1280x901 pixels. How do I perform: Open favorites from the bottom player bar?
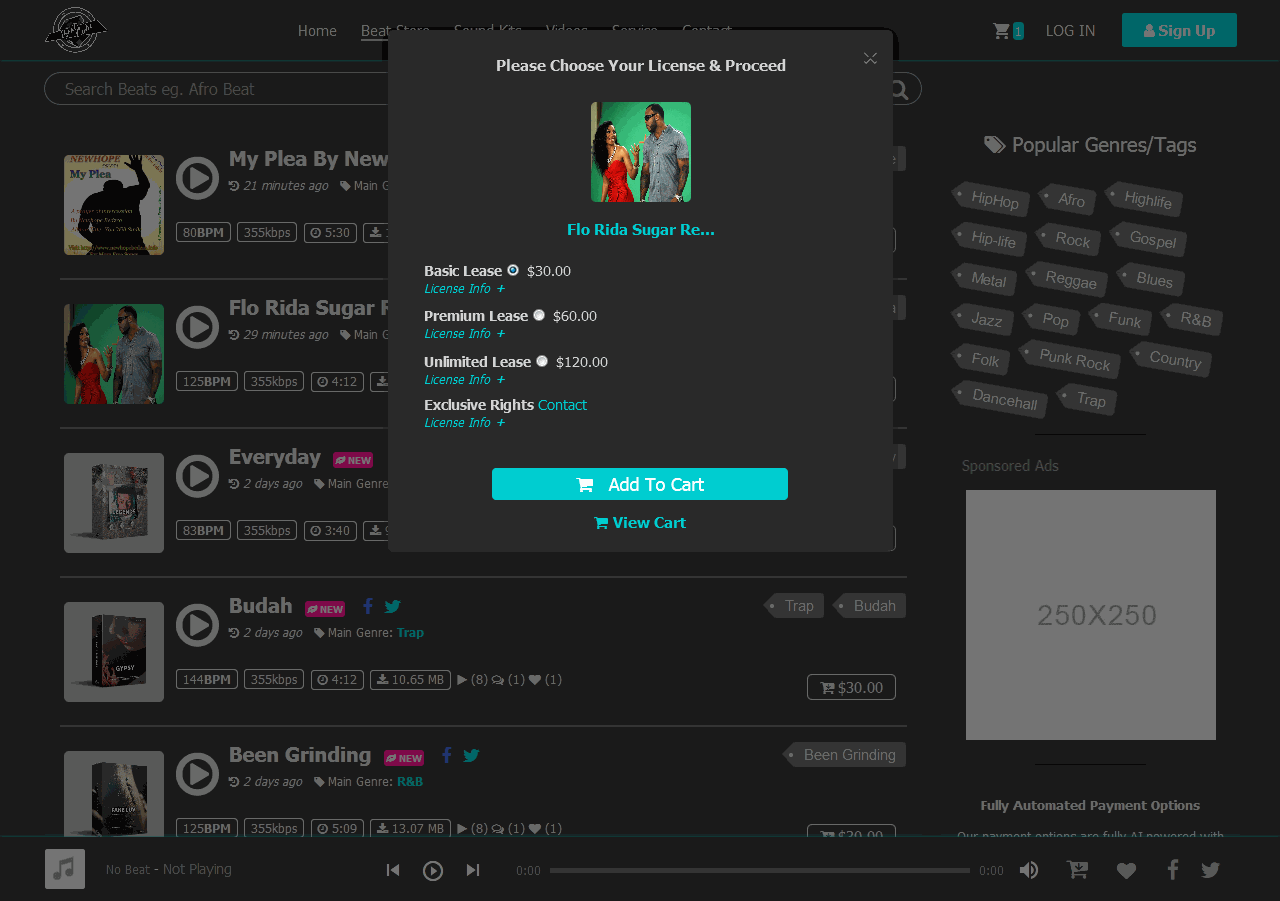[1126, 870]
